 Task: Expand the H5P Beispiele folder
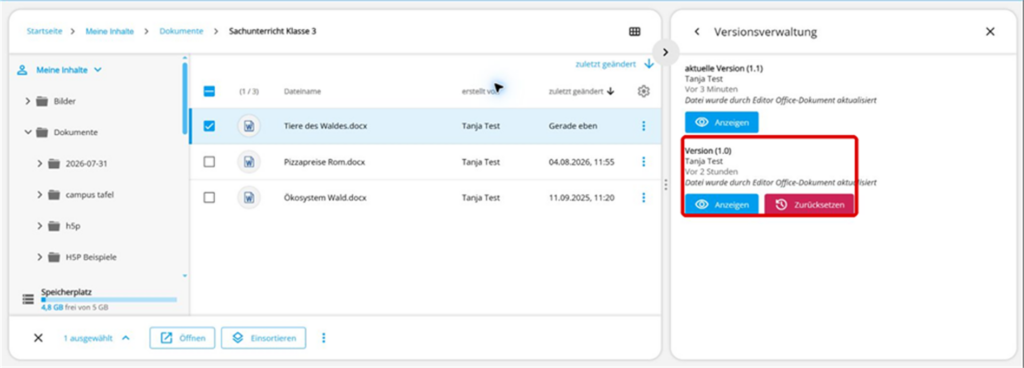40,257
